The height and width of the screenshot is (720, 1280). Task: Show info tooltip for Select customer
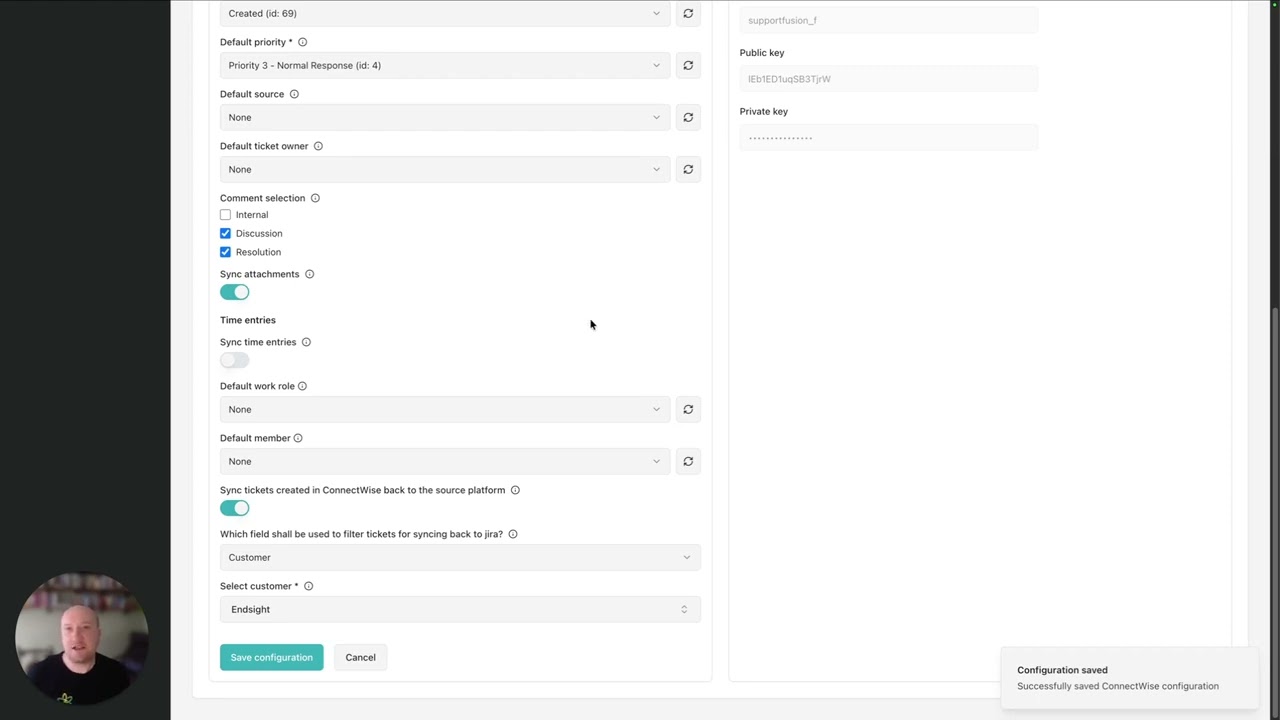pyautogui.click(x=308, y=586)
